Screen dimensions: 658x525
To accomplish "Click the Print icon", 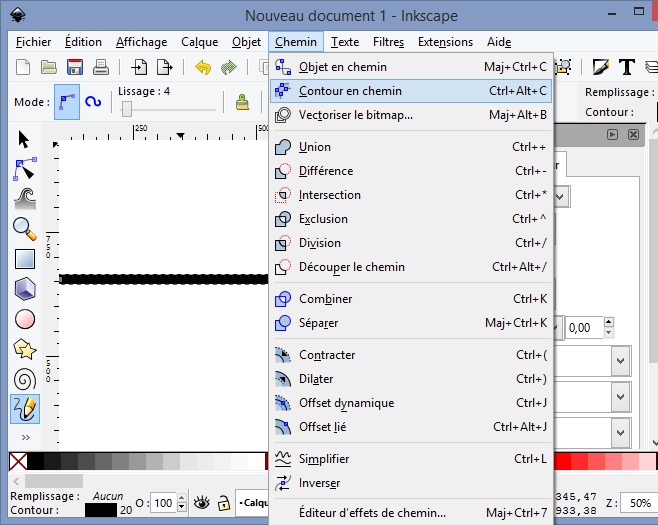I will coord(101,67).
